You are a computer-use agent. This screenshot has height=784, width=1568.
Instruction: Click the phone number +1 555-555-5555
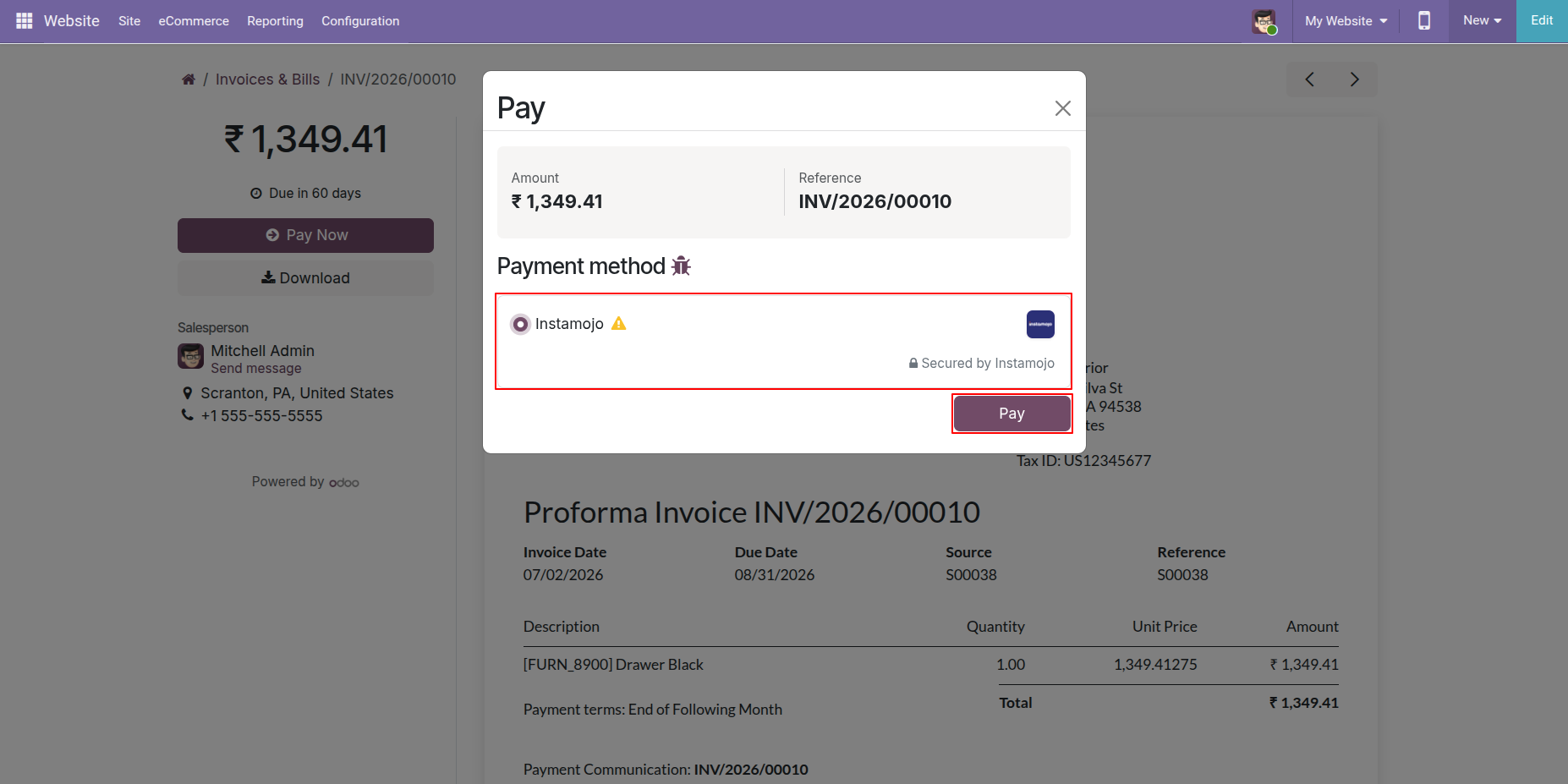click(262, 416)
